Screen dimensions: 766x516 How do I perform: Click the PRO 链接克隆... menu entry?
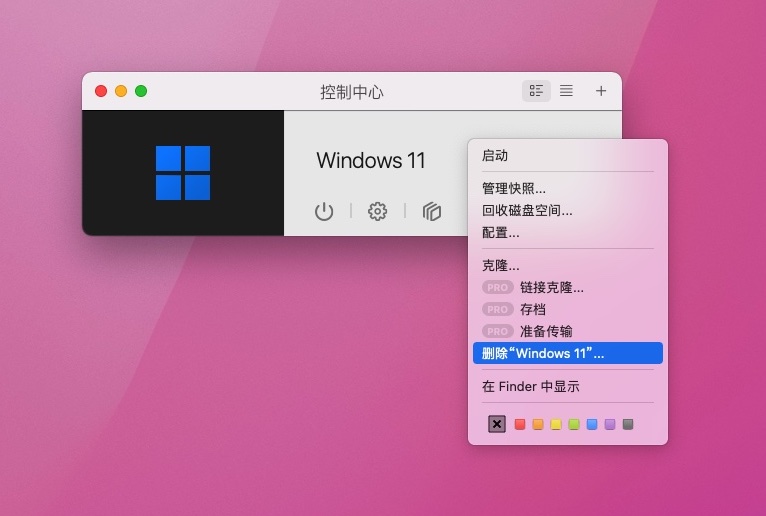[x=551, y=288]
